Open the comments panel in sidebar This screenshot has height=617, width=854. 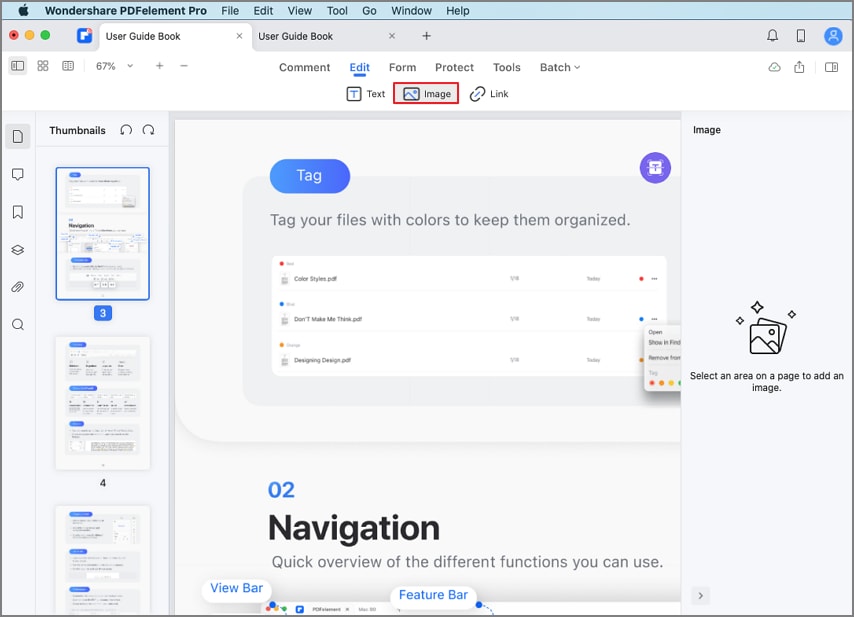coord(17,174)
